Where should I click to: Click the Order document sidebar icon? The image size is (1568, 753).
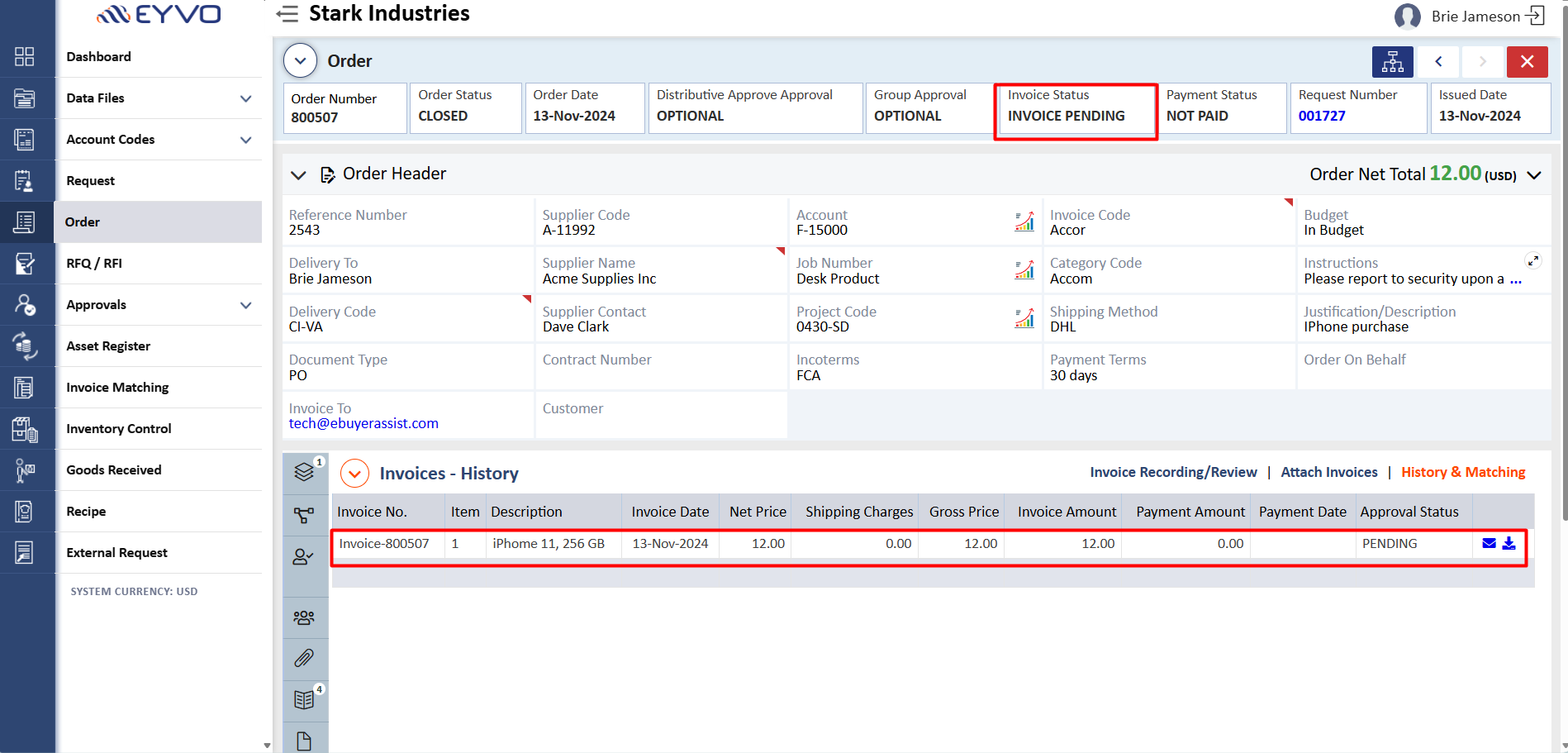click(x=25, y=222)
